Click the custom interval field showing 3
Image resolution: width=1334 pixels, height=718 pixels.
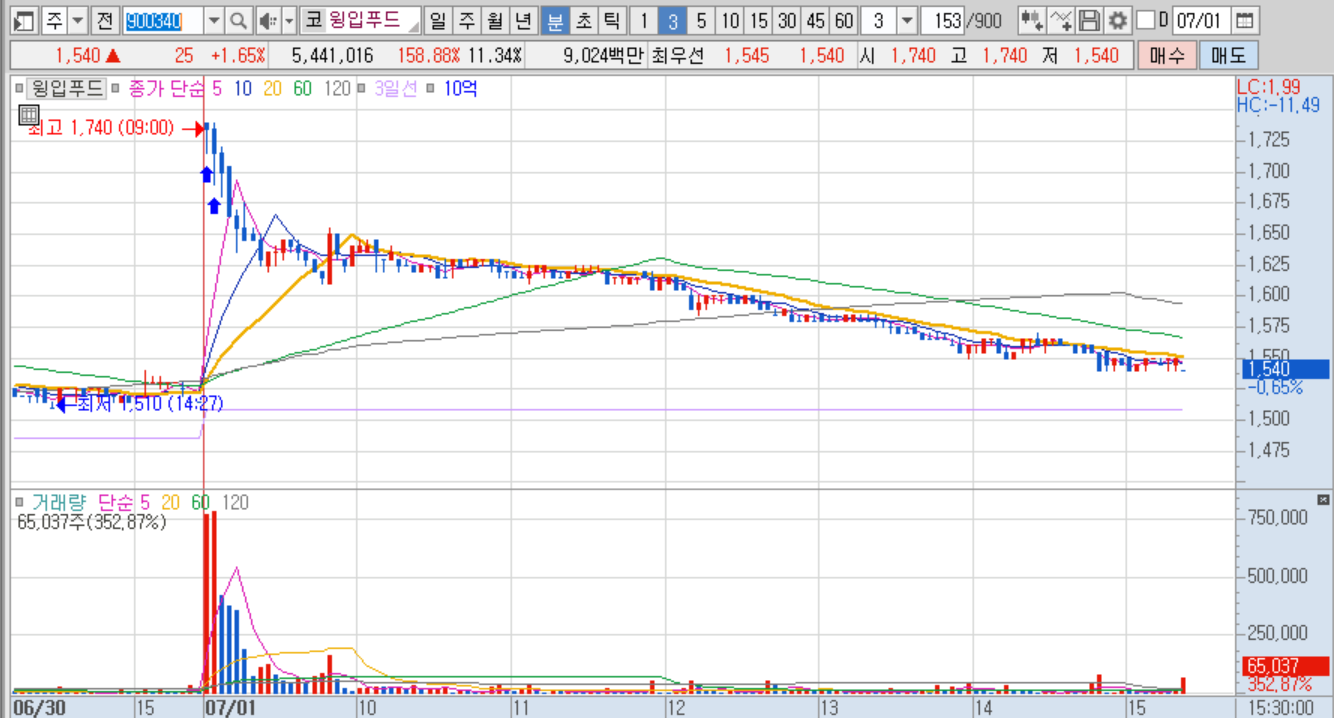coord(879,20)
